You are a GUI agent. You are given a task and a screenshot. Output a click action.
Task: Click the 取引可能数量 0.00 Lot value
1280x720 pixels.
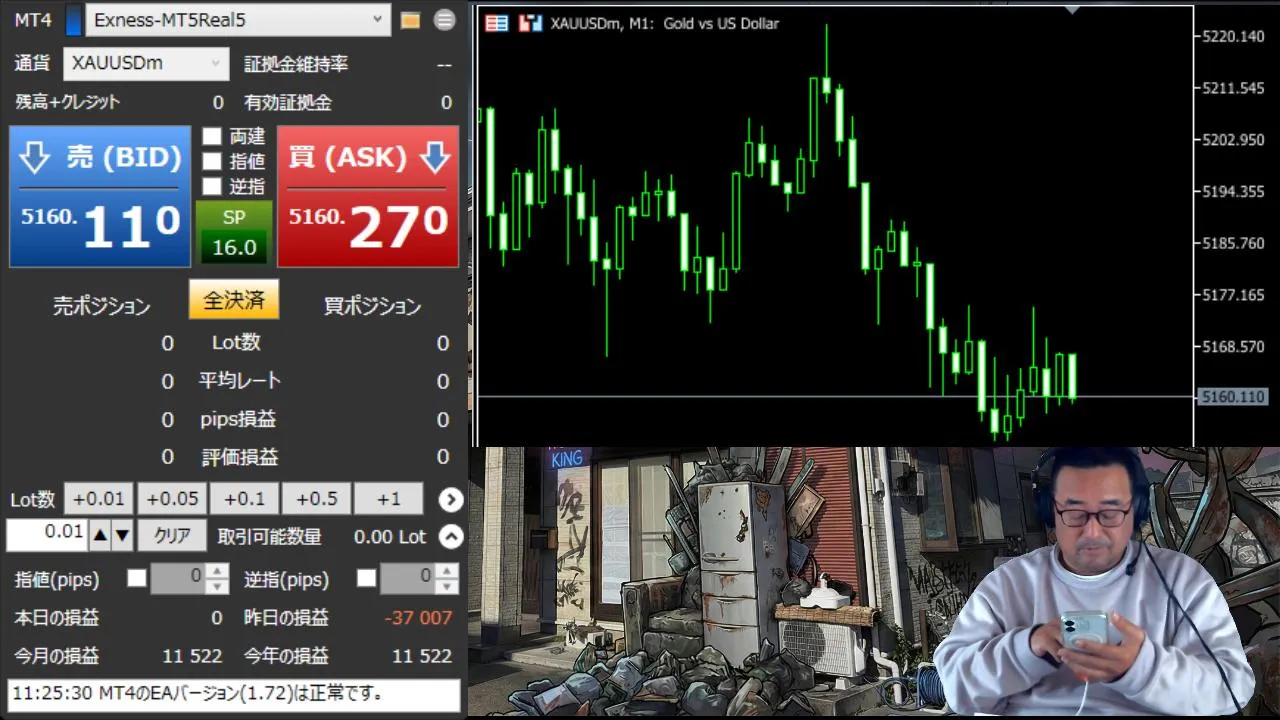390,537
